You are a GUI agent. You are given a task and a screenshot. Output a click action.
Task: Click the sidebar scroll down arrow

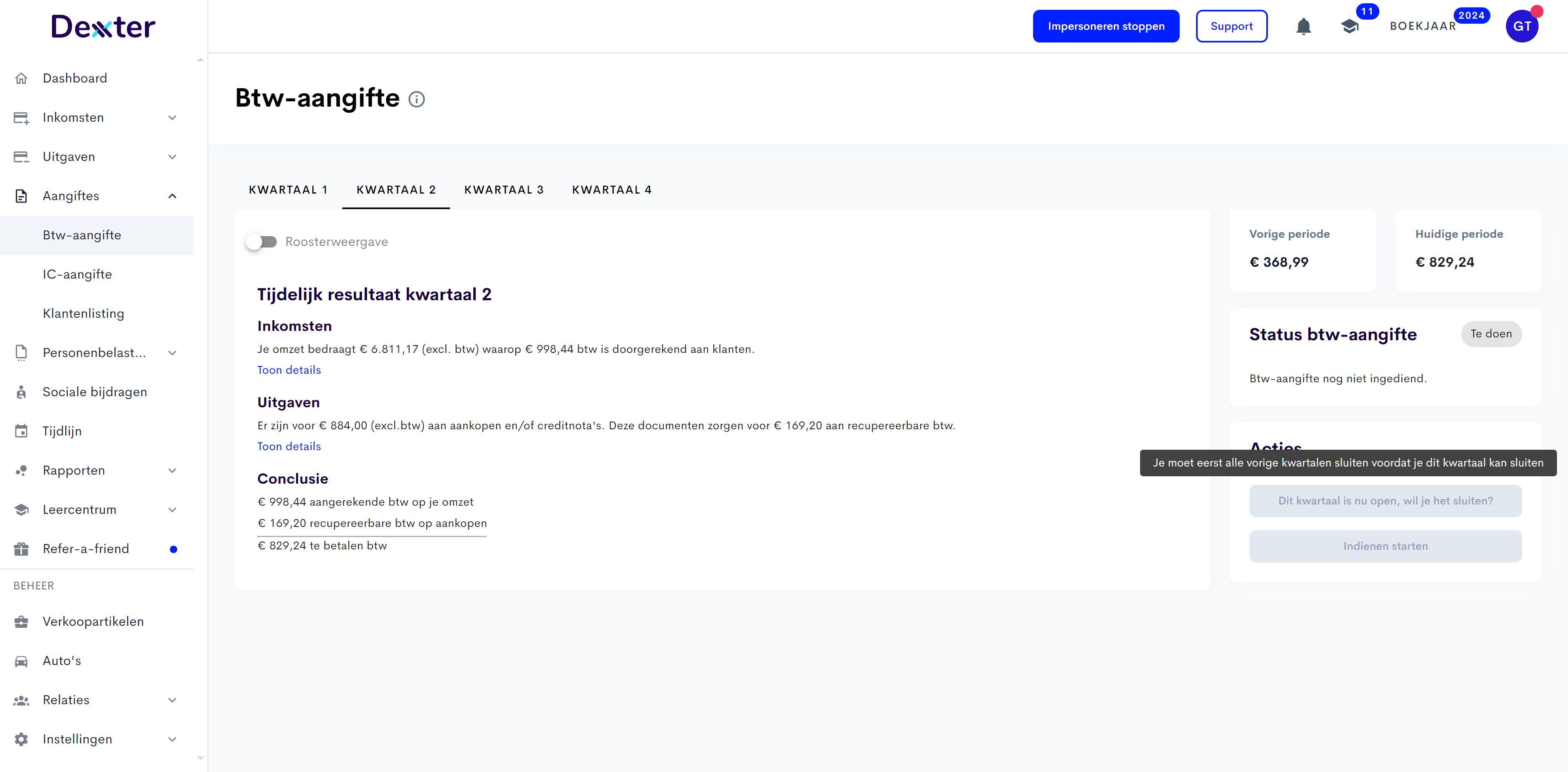(200, 759)
